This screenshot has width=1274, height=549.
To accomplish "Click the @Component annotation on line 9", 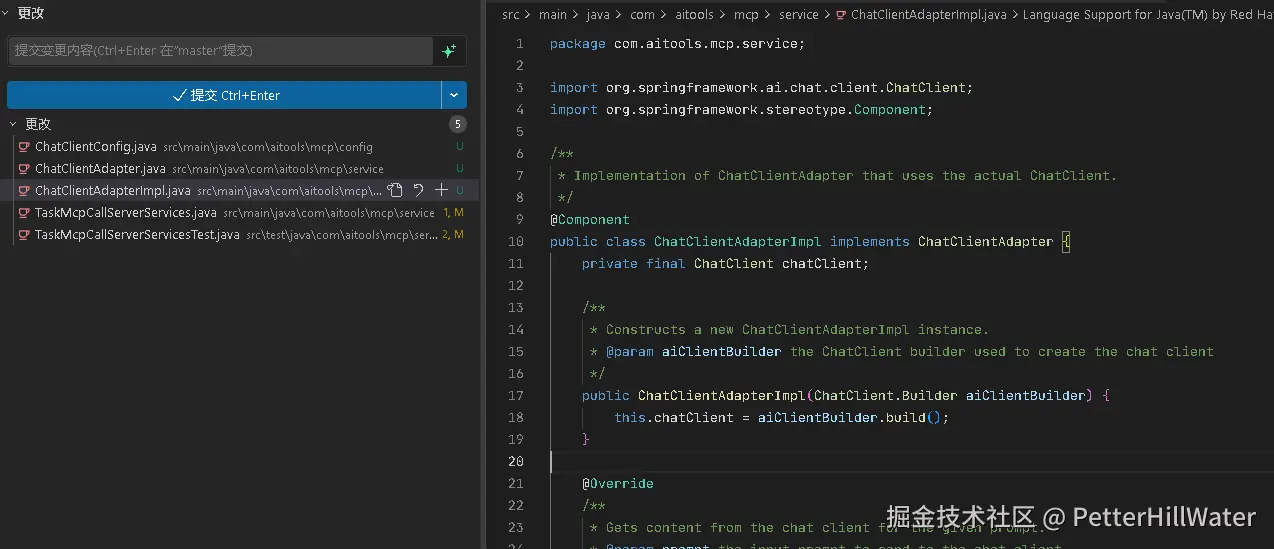I will tap(590, 220).
